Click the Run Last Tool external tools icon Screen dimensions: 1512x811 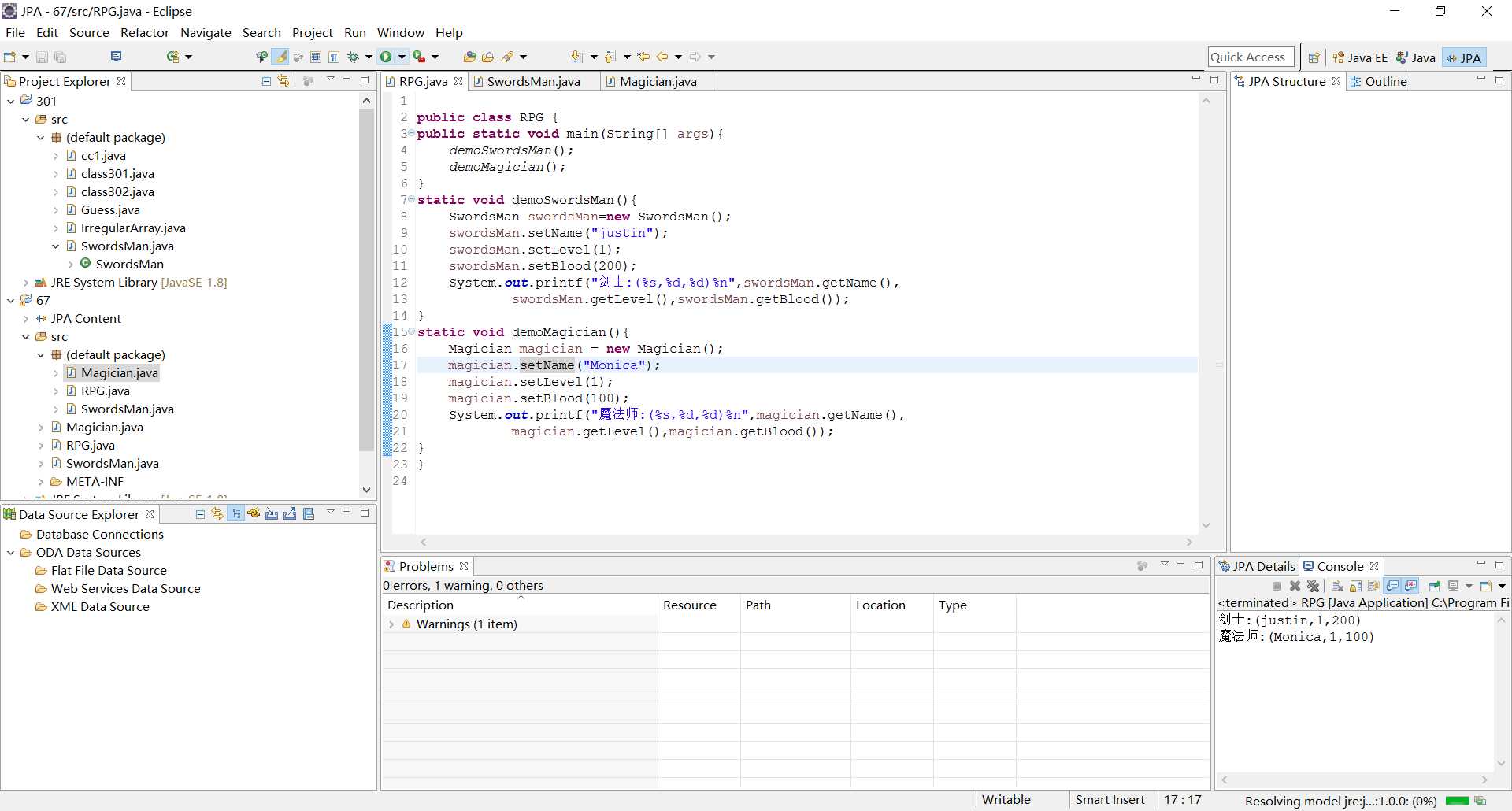[x=419, y=57]
